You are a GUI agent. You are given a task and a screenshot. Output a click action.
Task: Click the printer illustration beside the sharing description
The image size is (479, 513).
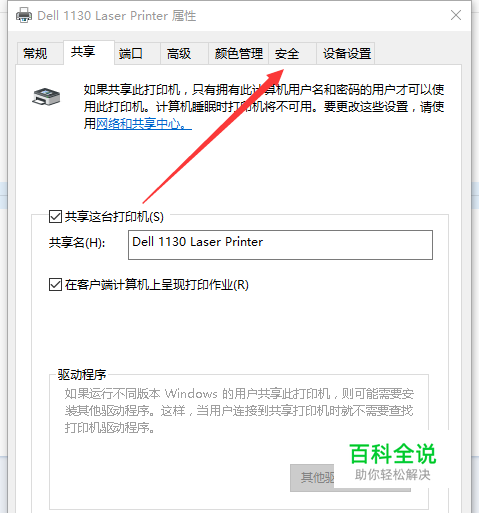[46, 97]
